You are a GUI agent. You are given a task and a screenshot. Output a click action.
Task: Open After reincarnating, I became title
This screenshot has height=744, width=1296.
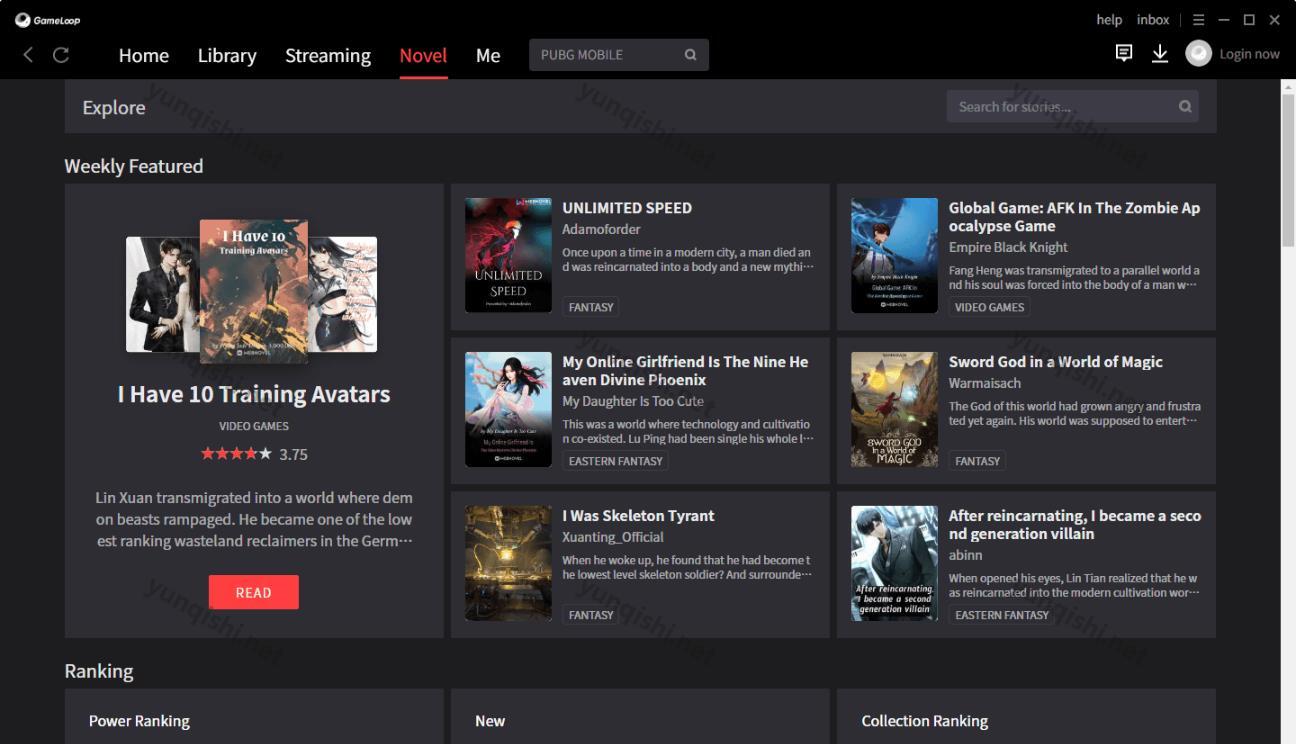click(1074, 525)
